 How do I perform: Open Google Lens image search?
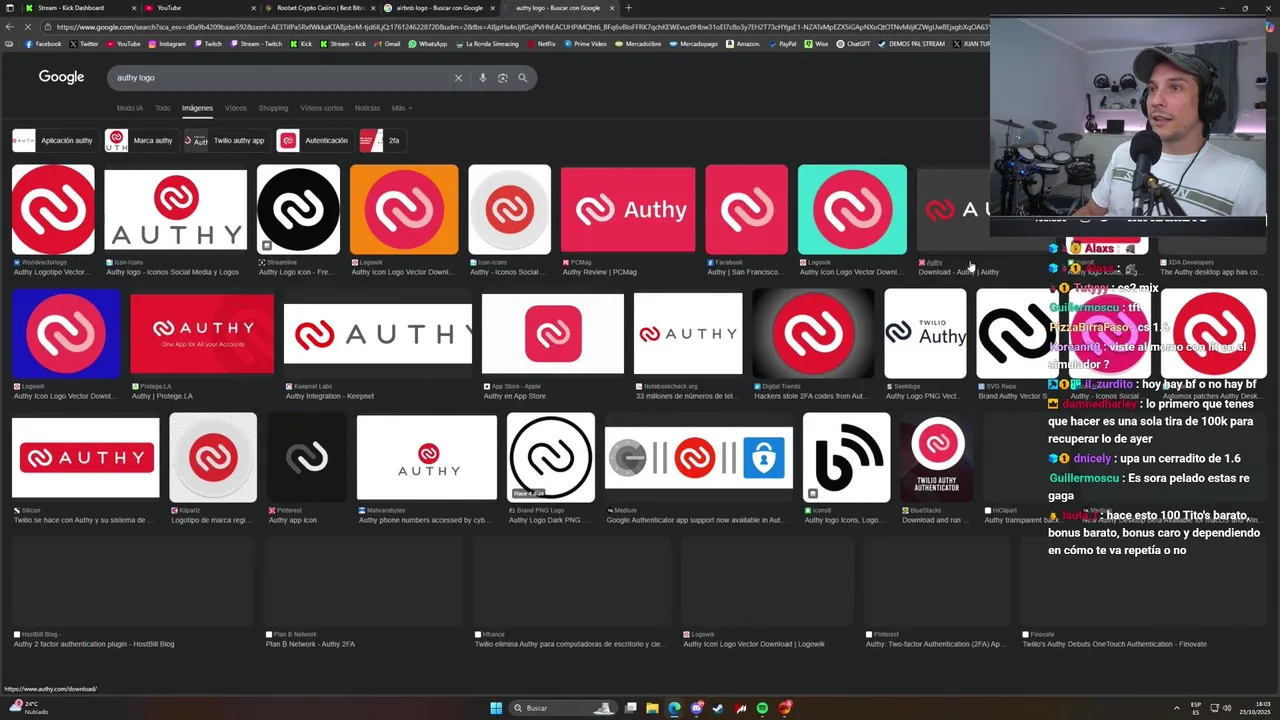(x=503, y=78)
